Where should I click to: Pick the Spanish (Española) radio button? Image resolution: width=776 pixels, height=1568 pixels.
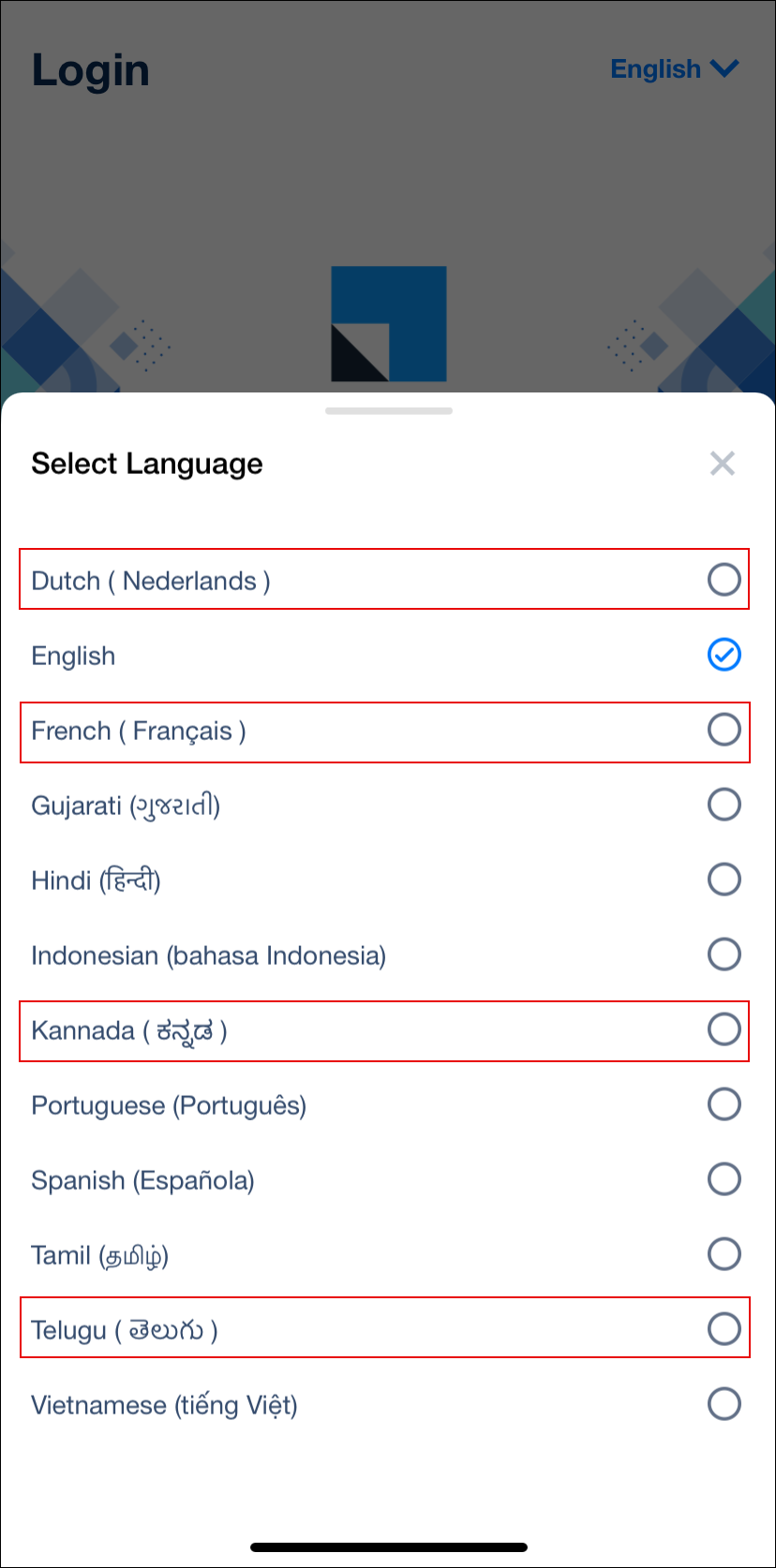pos(724,1179)
